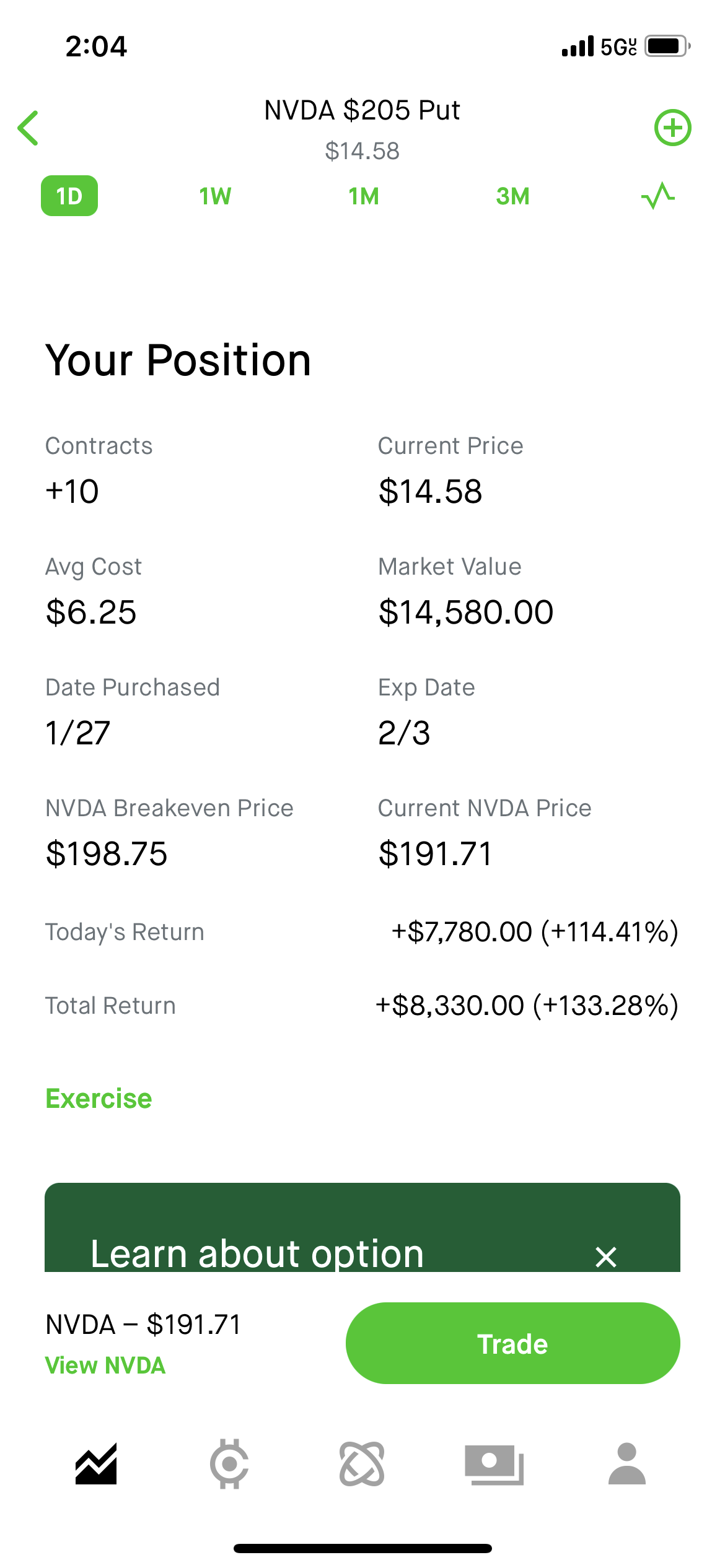Image resolution: width=725 pixels, height=1568 pixels.
Task: Select the 1D chart range
Action: point(69,196)
